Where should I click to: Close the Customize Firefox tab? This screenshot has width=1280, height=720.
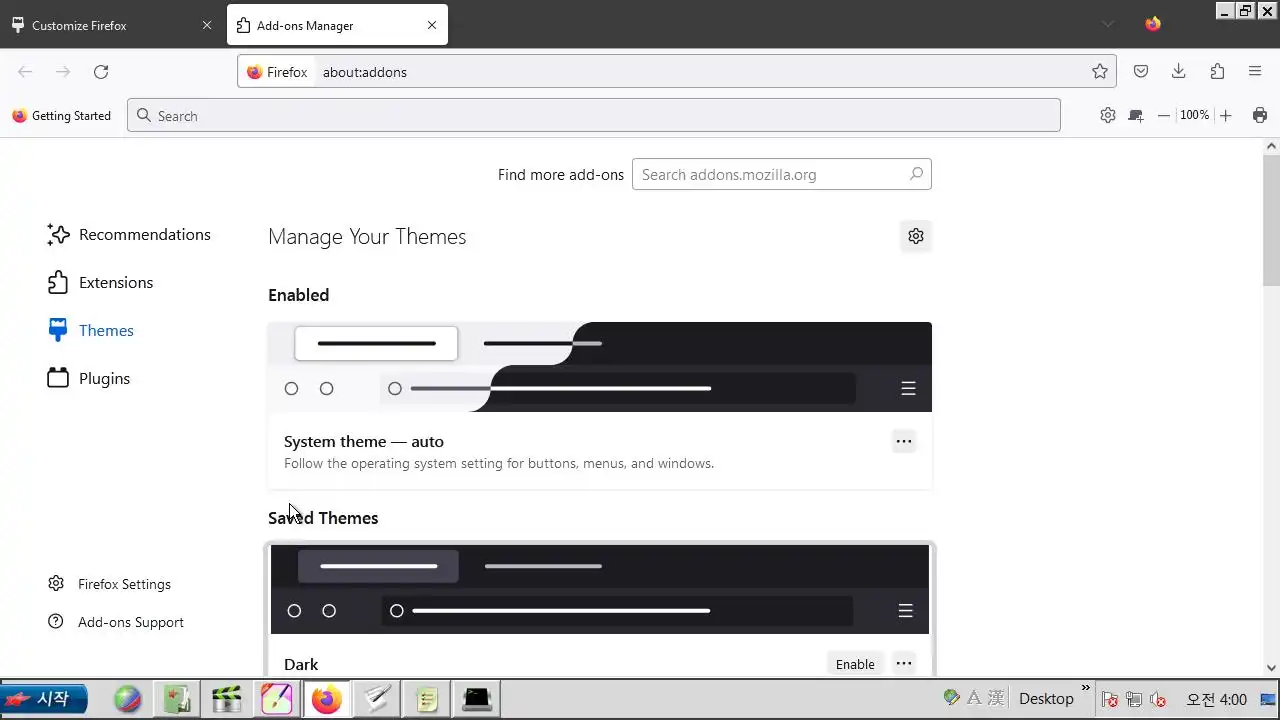tap(207, 25)
